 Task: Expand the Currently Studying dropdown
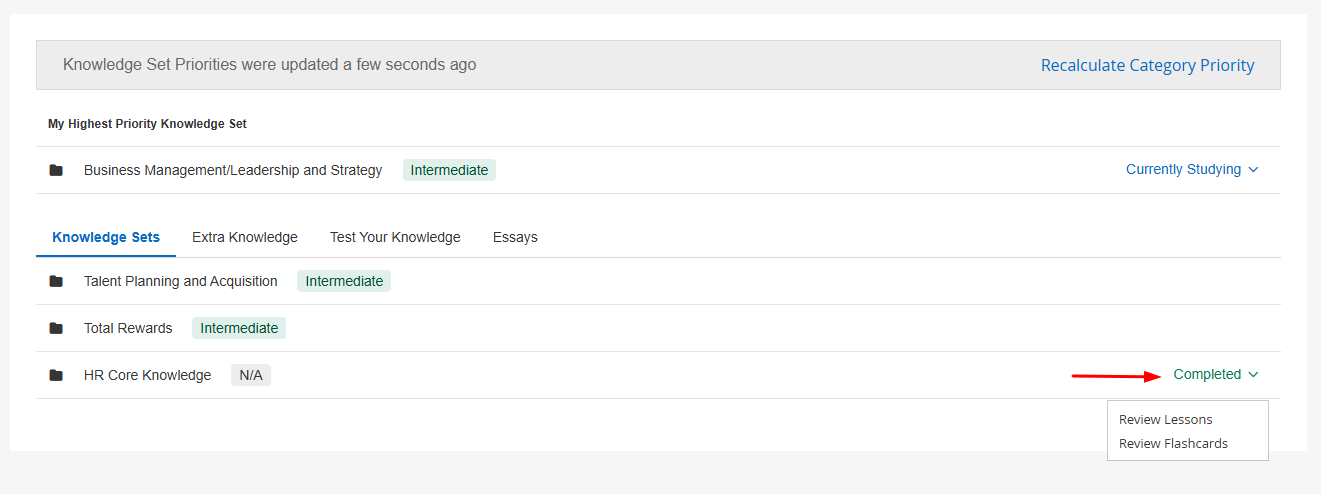[1184, 170]
